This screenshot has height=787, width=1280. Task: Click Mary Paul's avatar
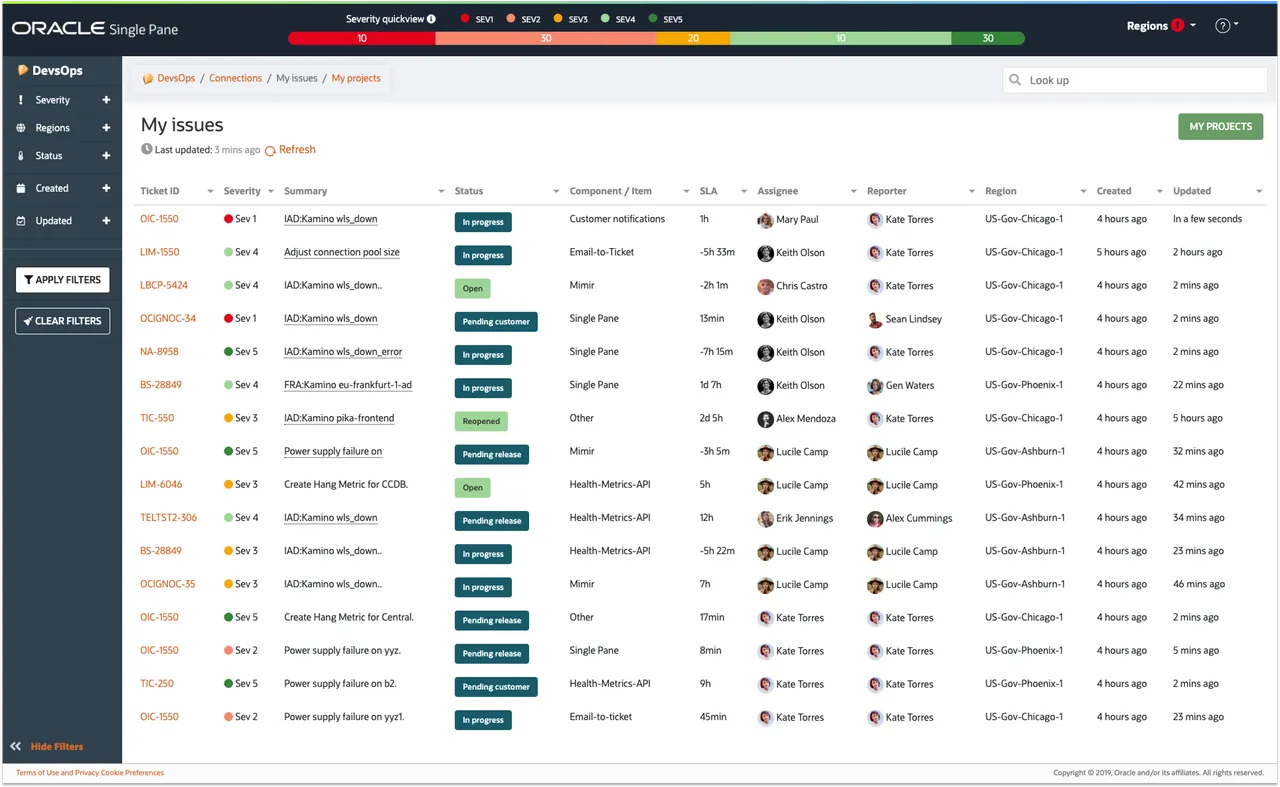point(765,220)
